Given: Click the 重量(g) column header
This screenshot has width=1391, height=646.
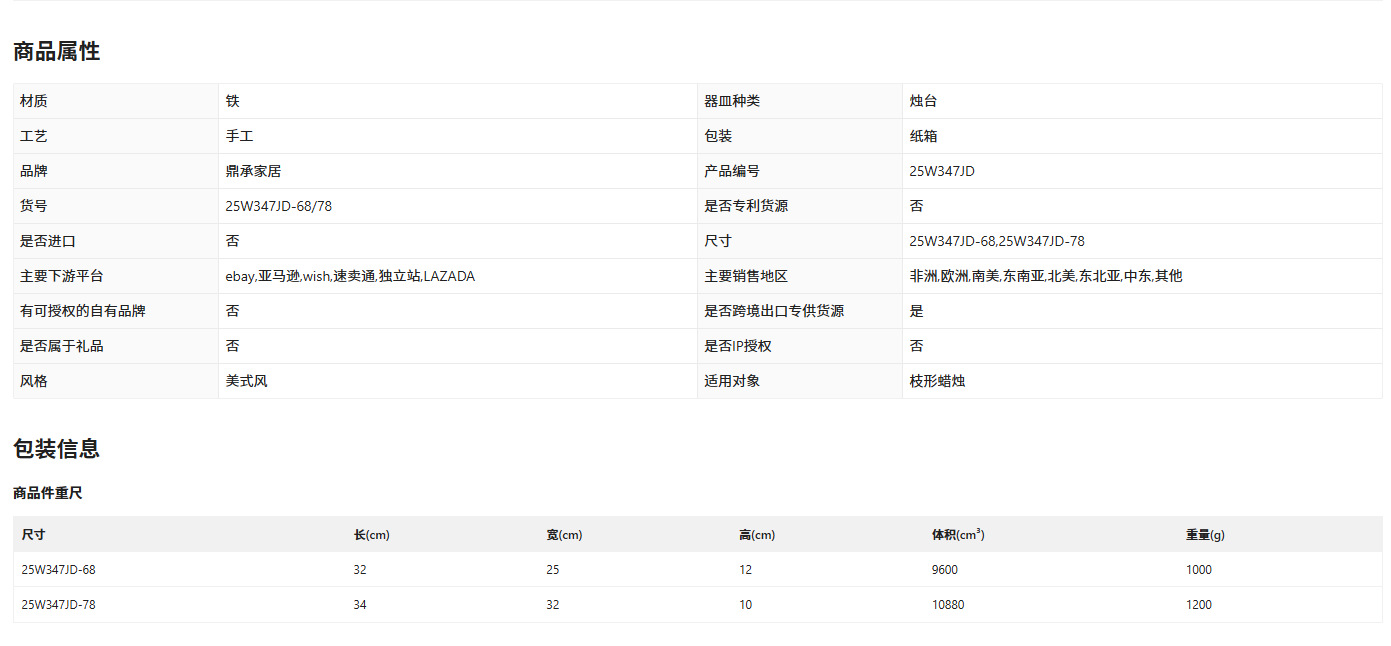Looking at the screenshot, I should [x=1205, y=535].
